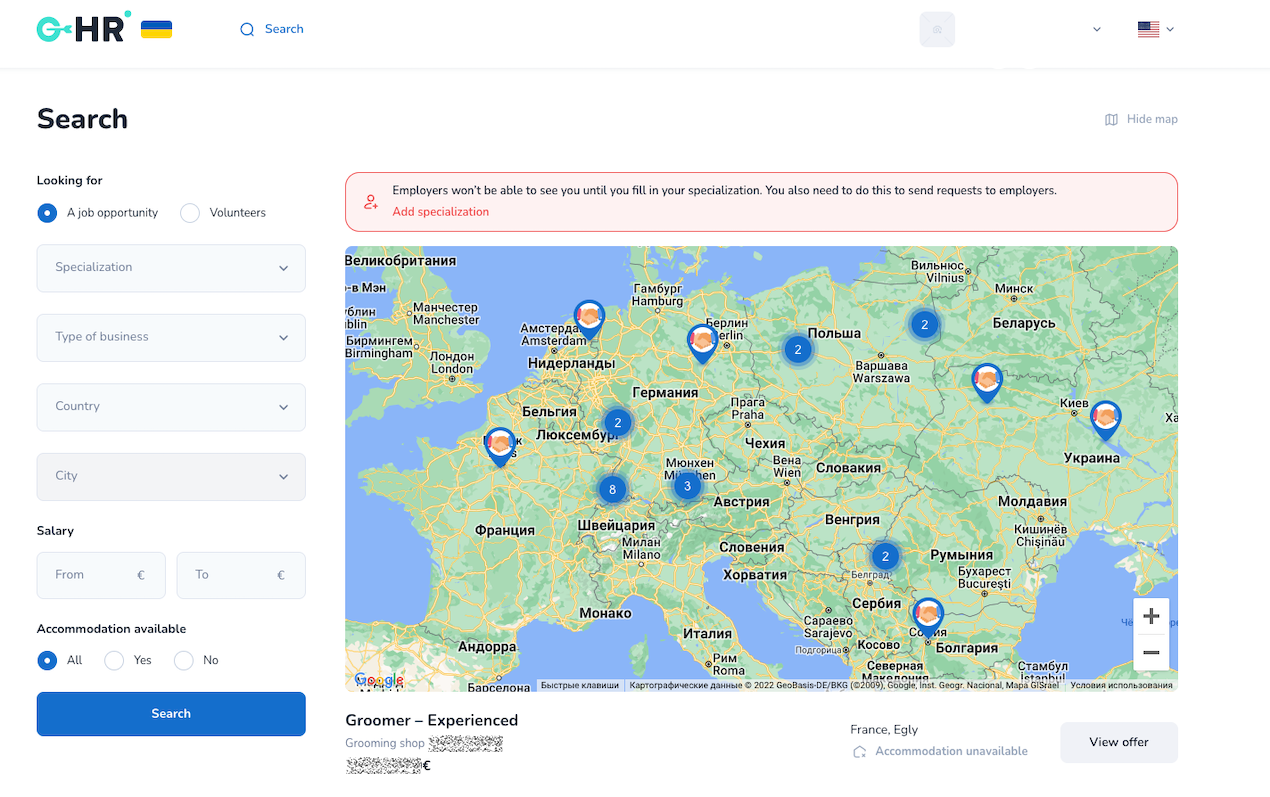Zoom out the map with minus button
This screenshot has width=1270, height=797.
click(1151, 653)
